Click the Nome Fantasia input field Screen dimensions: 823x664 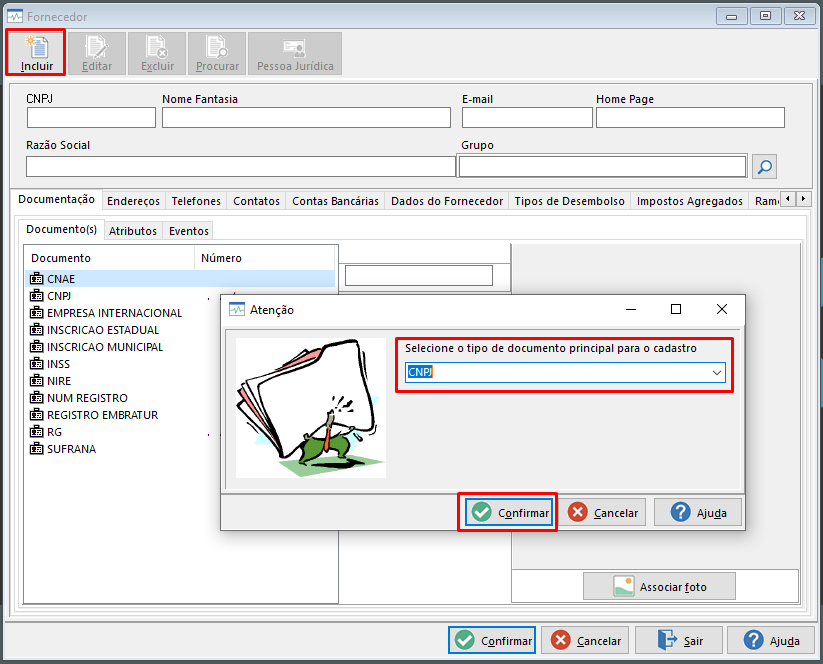(x=307, y=118)
